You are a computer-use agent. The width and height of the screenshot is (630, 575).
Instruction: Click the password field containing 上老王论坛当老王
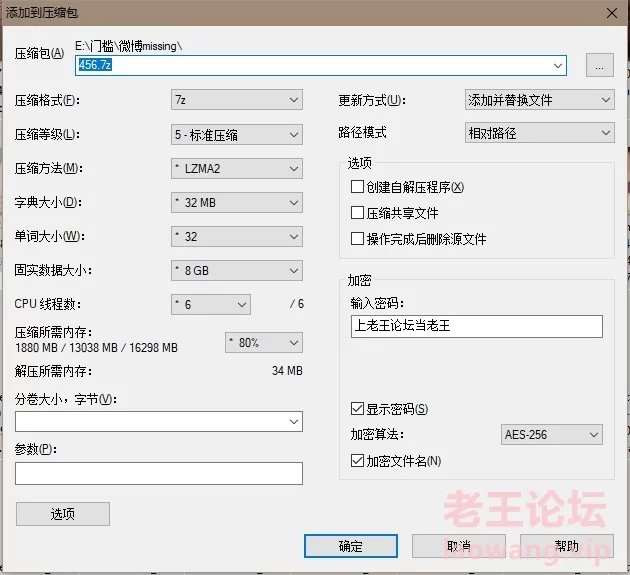(477, 326)
